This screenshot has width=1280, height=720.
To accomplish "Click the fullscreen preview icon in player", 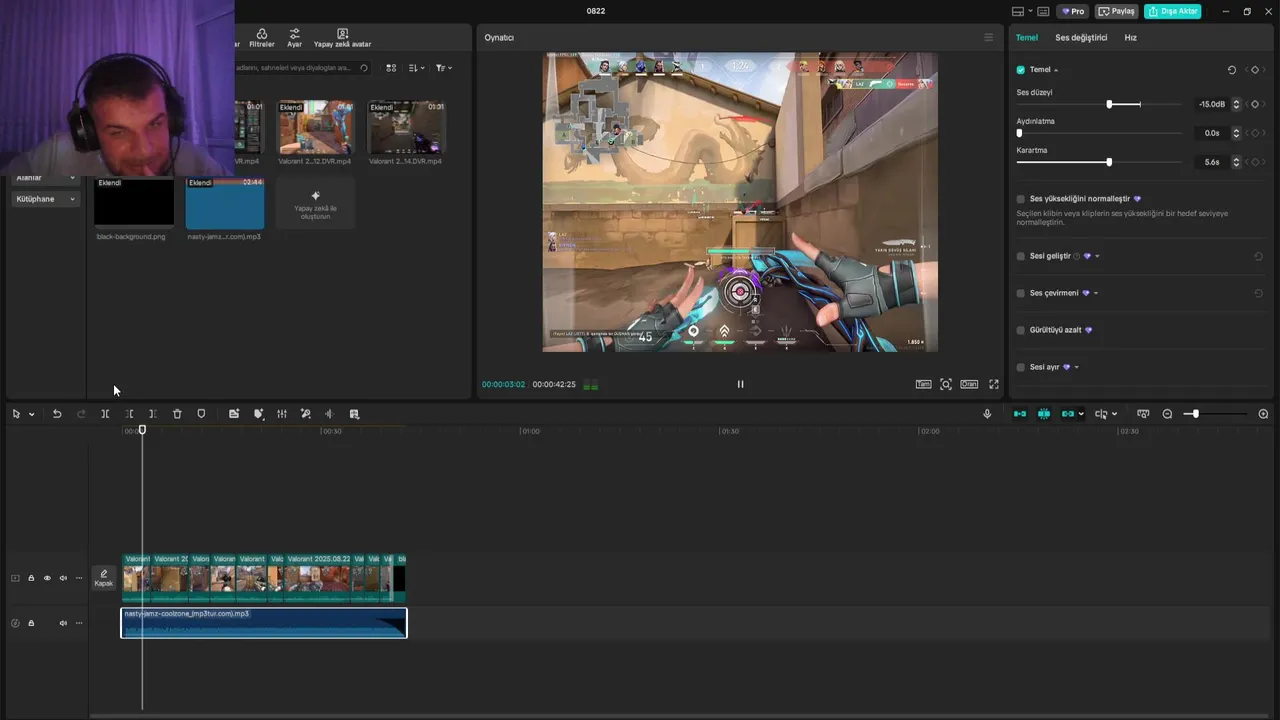I will click(994, 384).
